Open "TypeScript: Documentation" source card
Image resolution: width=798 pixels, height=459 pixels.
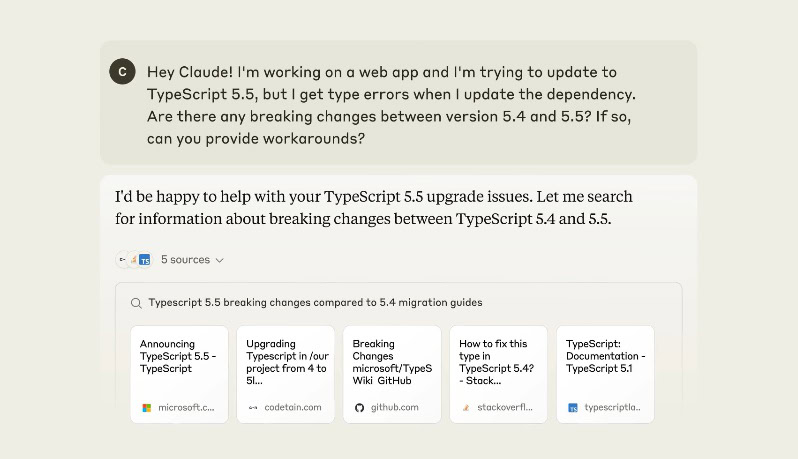point(605,373)
